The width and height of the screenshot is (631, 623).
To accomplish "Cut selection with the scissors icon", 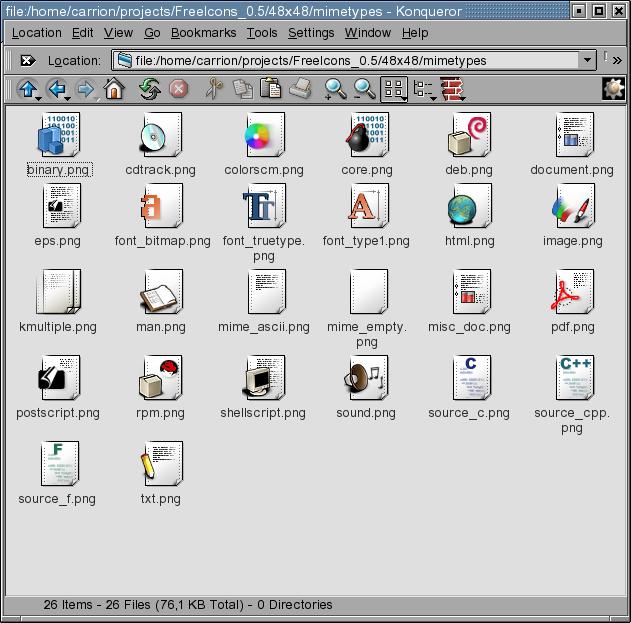I will (214, 89).
